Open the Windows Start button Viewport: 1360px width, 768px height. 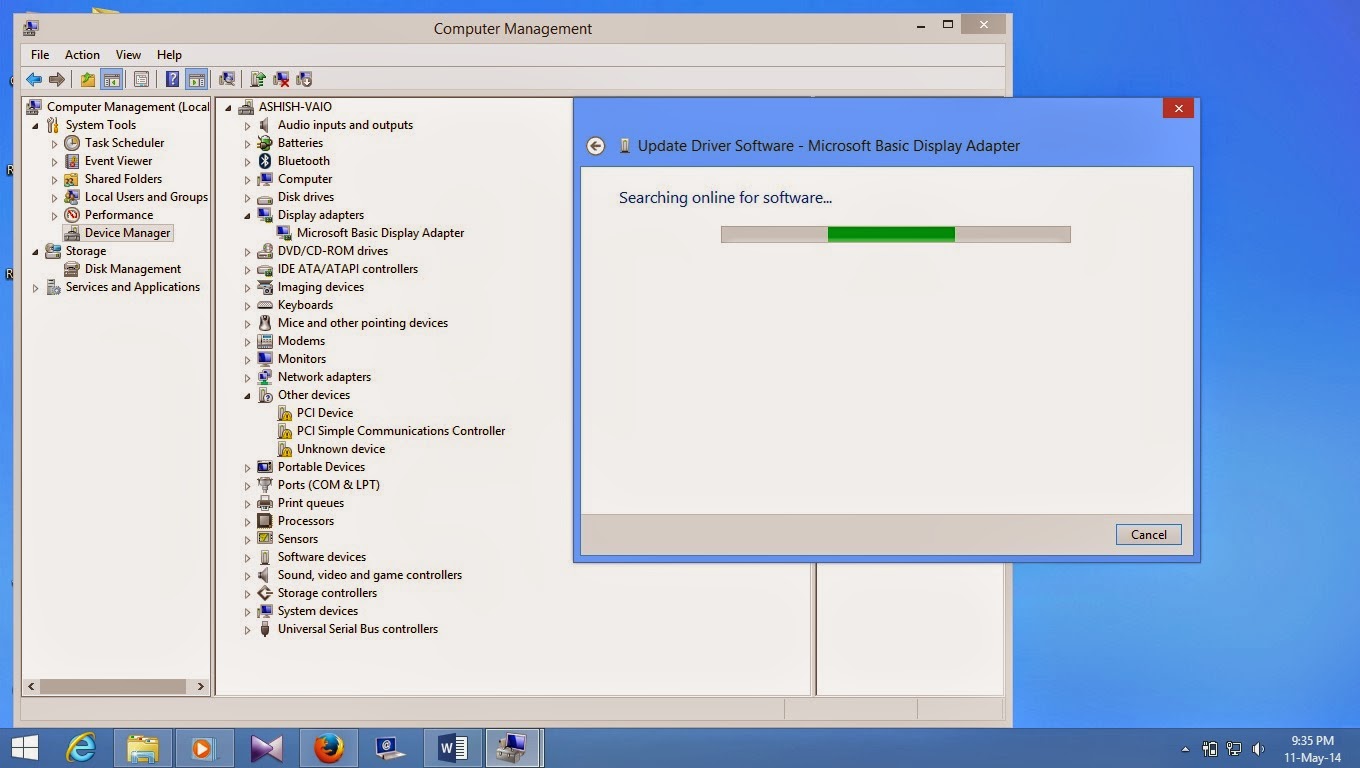pos(24,748)
